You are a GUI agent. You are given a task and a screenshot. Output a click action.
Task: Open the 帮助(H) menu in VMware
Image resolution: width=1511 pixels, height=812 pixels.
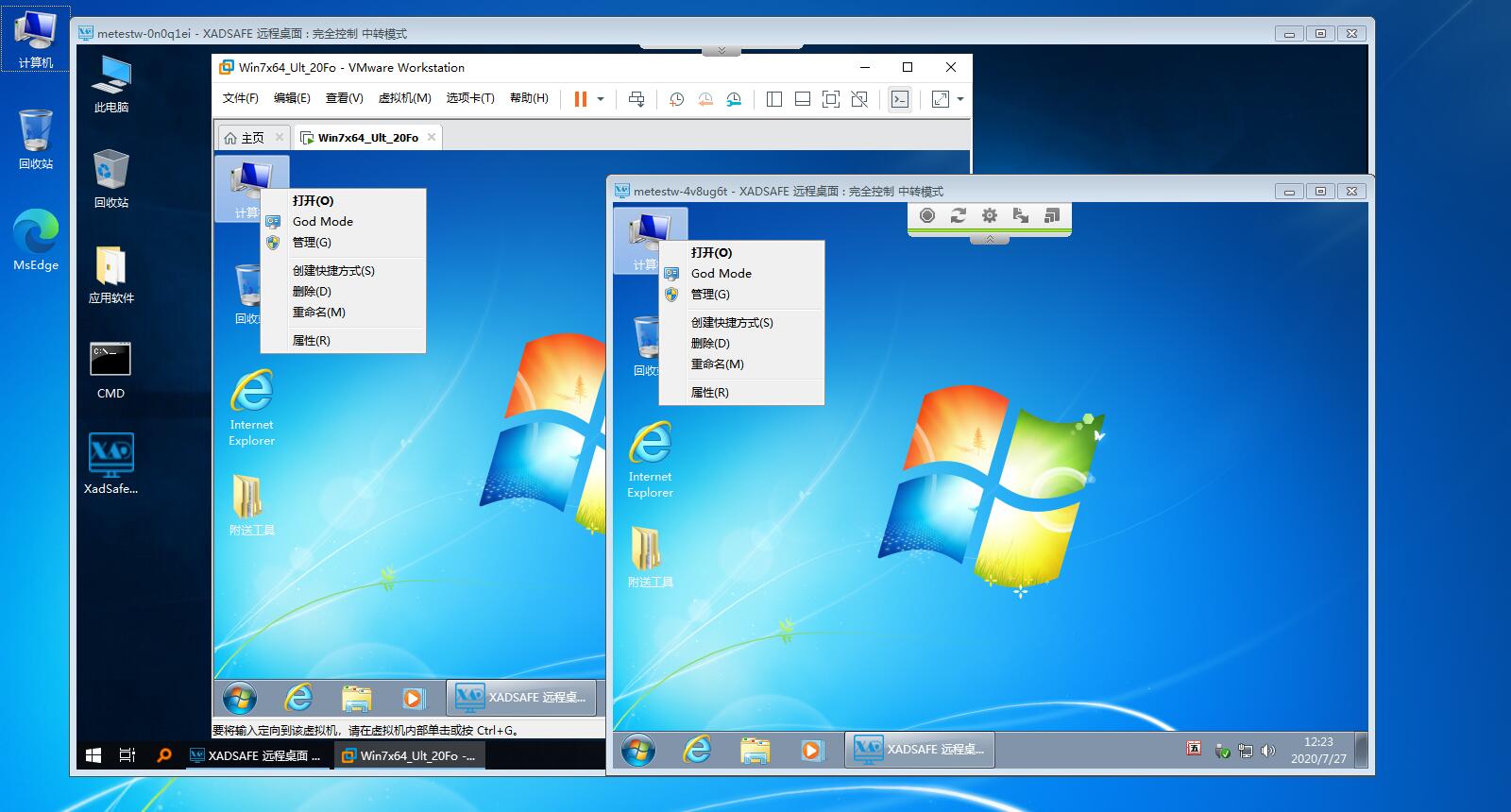529,98
